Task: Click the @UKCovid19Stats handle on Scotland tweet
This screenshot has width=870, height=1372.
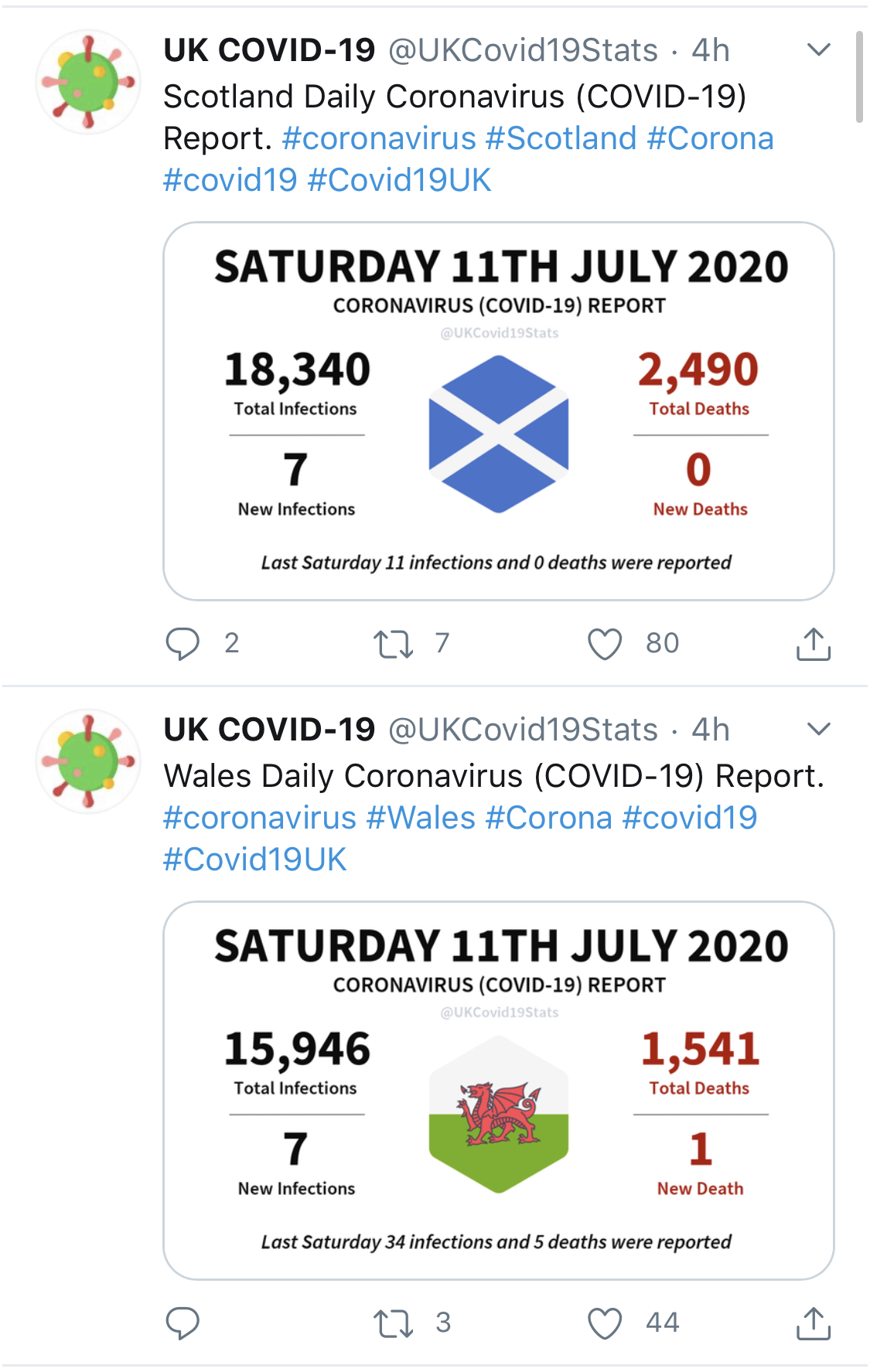Action: (523, 50)
